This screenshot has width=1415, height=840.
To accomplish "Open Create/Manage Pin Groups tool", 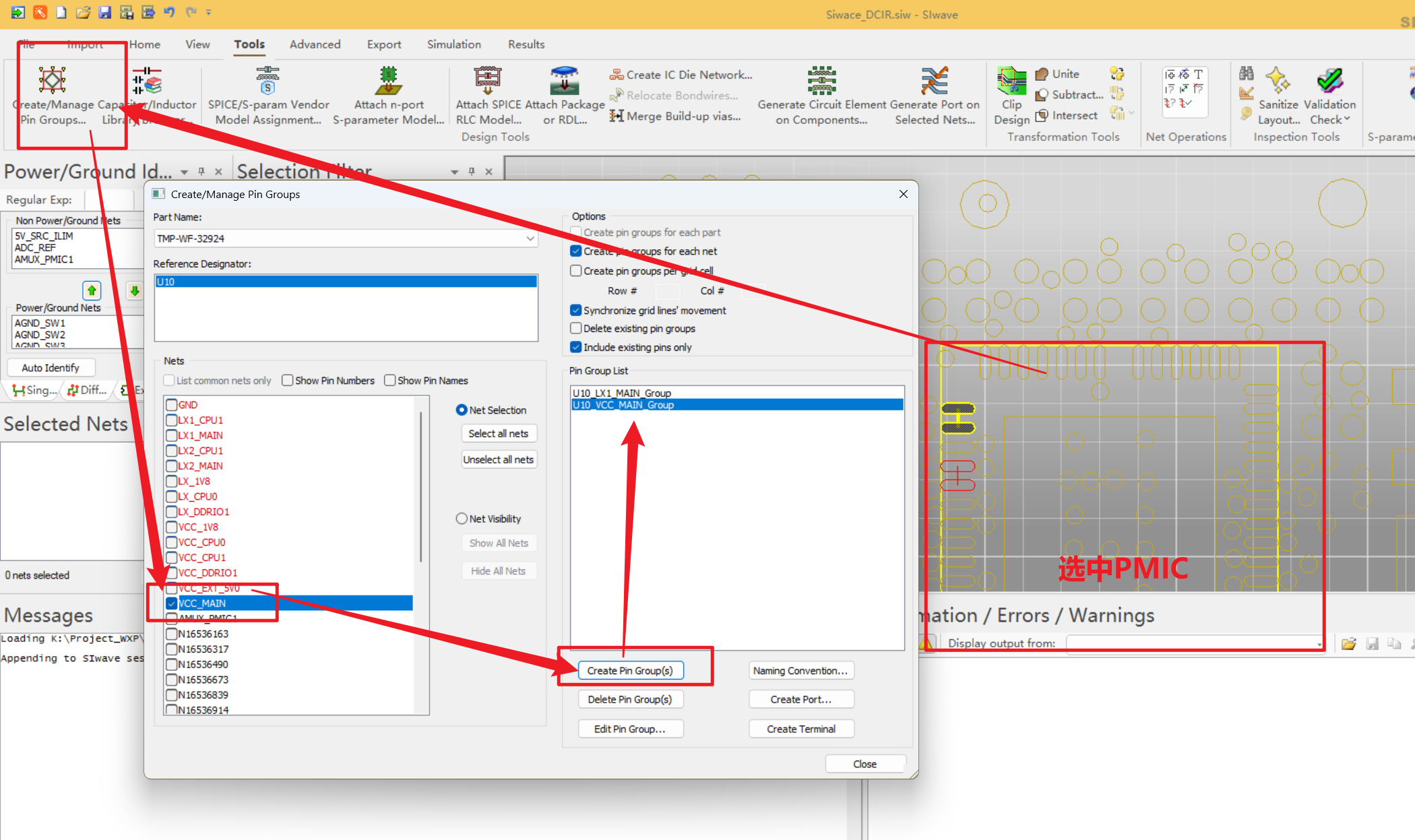I will 52,81.
